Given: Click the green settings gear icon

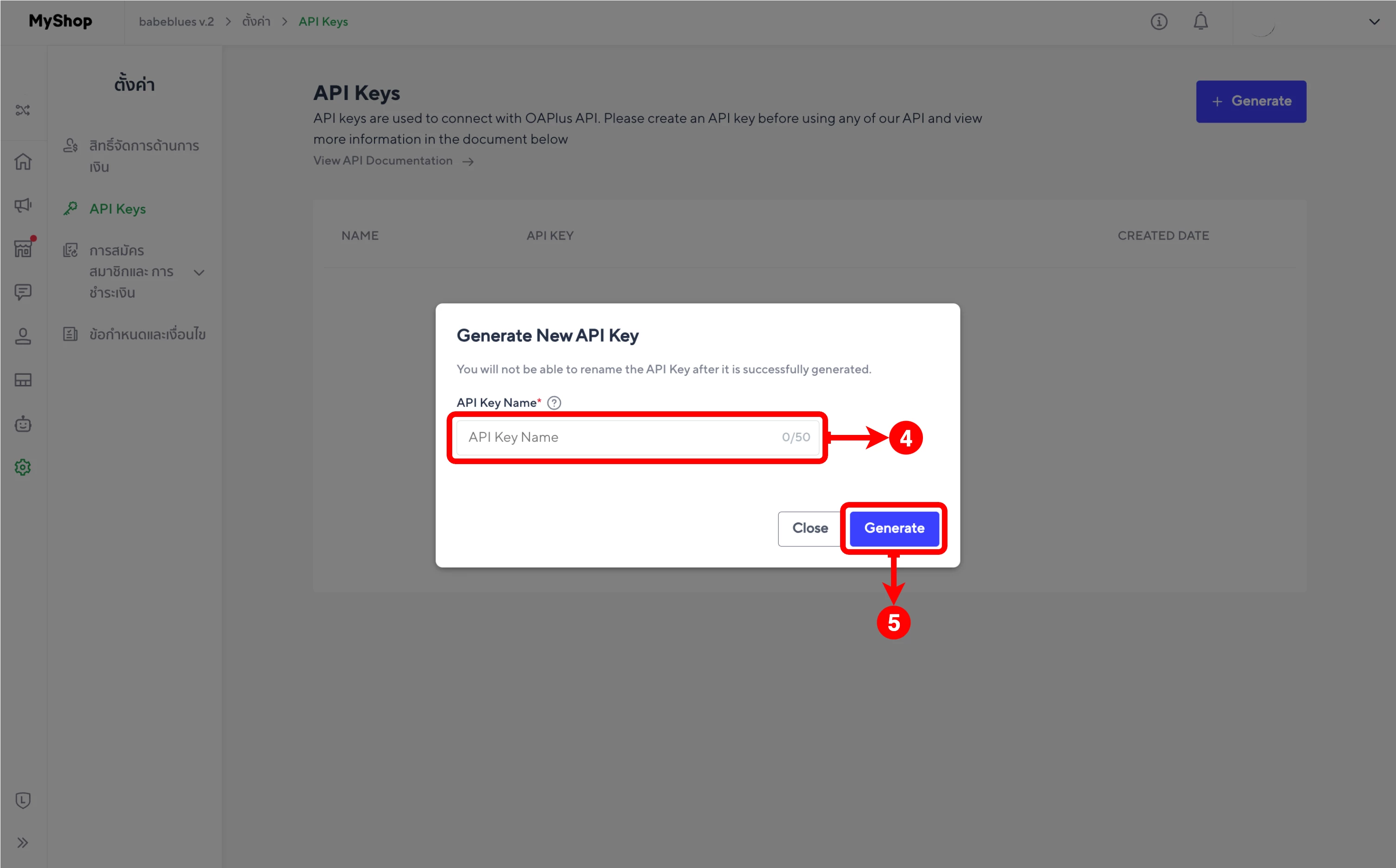Looking at the screenshot, I should click(x=23, y=467).
